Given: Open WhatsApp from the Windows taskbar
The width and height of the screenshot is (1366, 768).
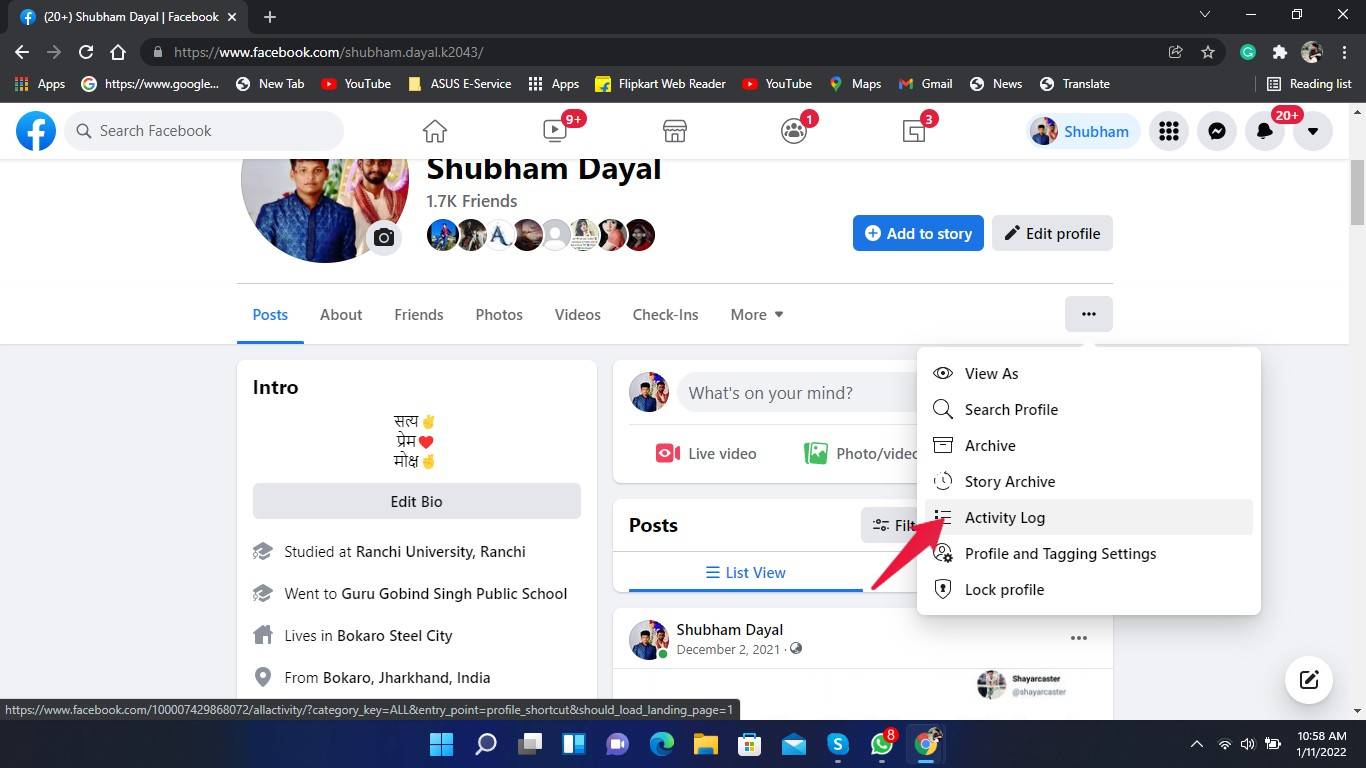Looking at the screenshot, I should tap(881, 744).
